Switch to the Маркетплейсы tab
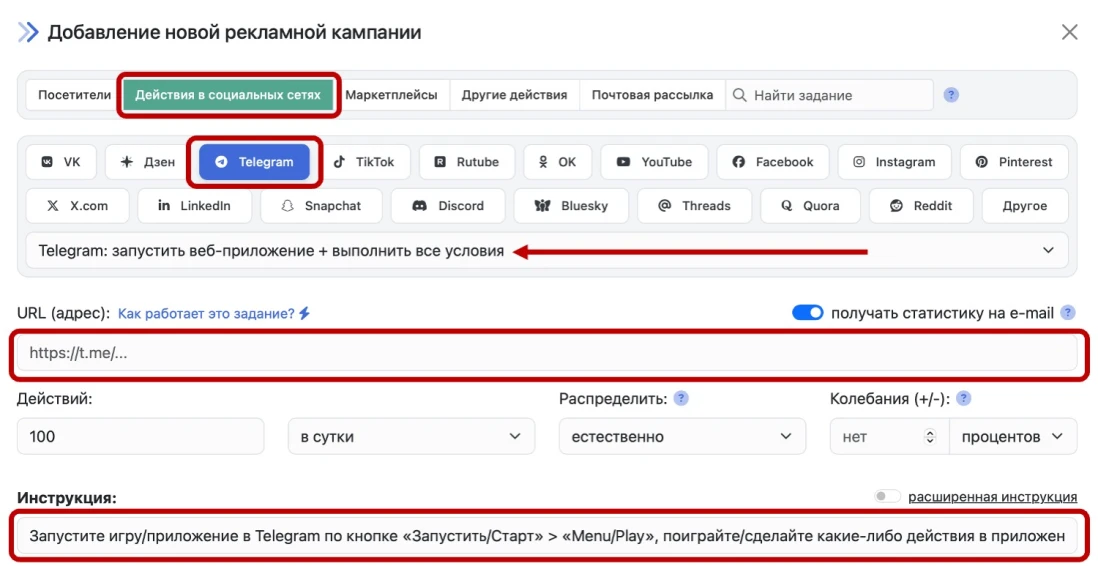Viewport: 1098px width, 566px height. click(391, 95)
